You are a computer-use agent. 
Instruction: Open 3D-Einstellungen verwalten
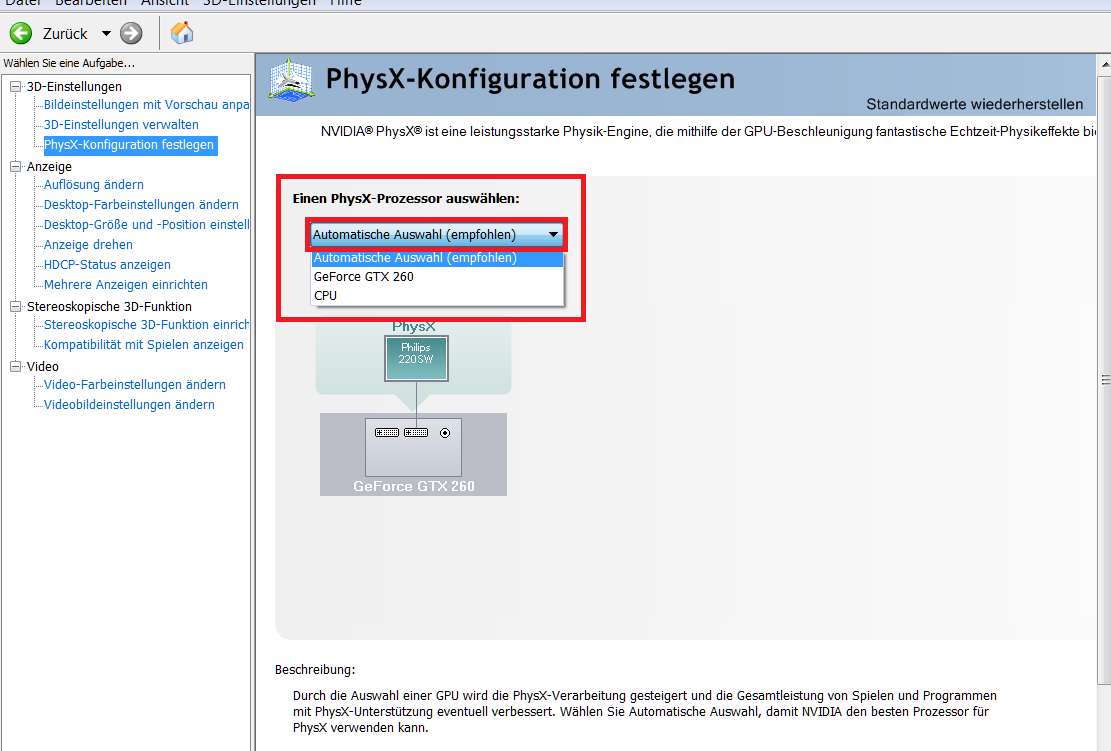[x=121, y=125]
